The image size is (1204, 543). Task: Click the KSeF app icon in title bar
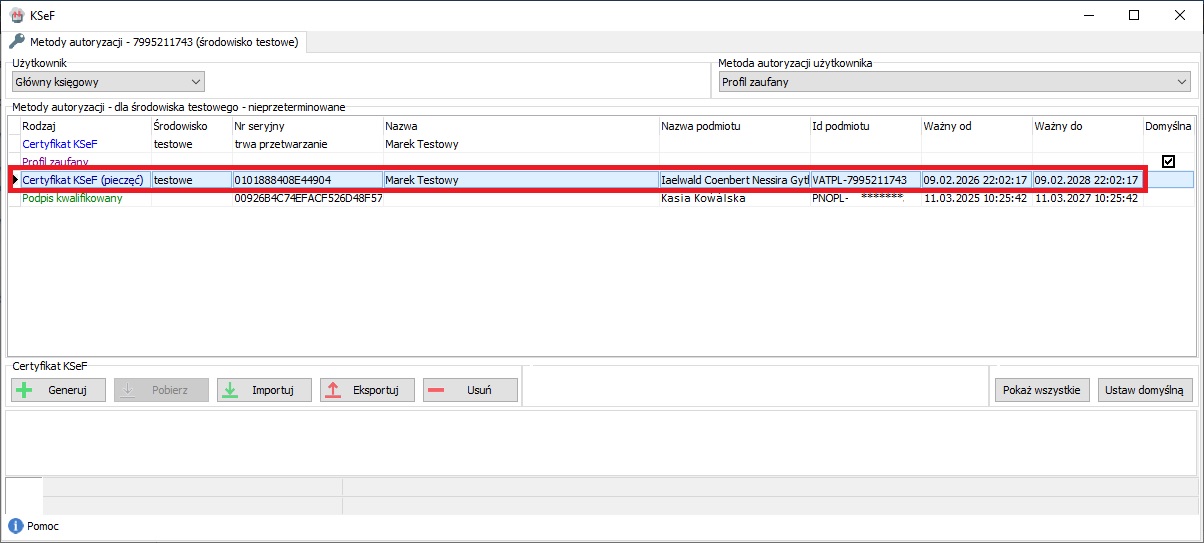pyautogui.click(x=16, y=14)
